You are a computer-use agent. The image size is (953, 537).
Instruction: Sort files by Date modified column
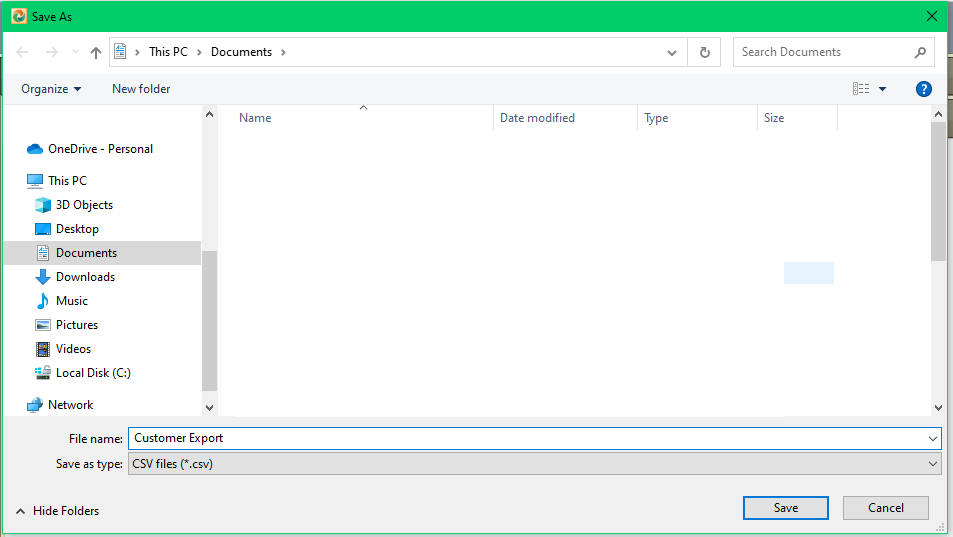538,118
